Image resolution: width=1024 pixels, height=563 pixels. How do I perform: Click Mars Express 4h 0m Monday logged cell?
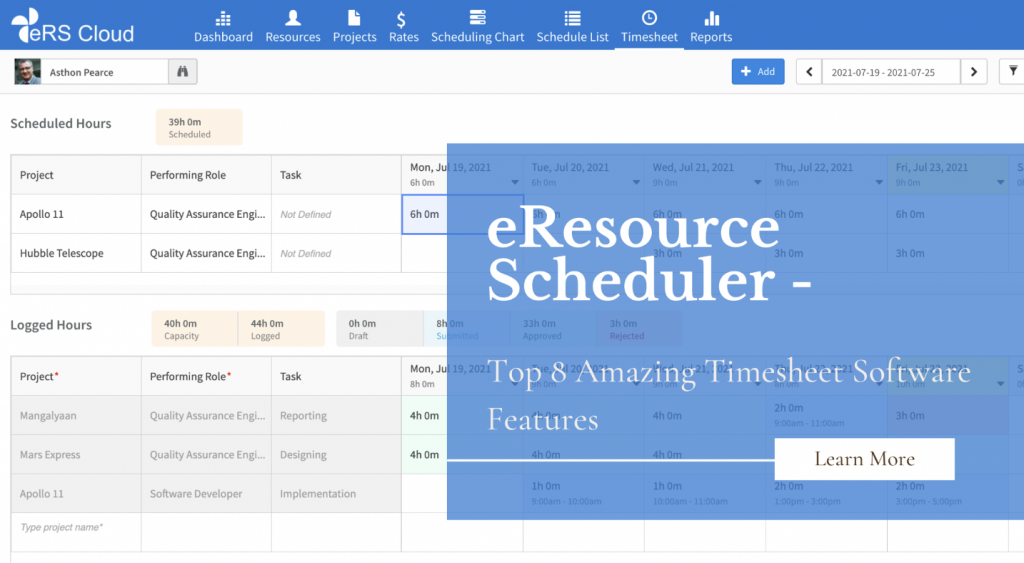click(x=462, y=455)
